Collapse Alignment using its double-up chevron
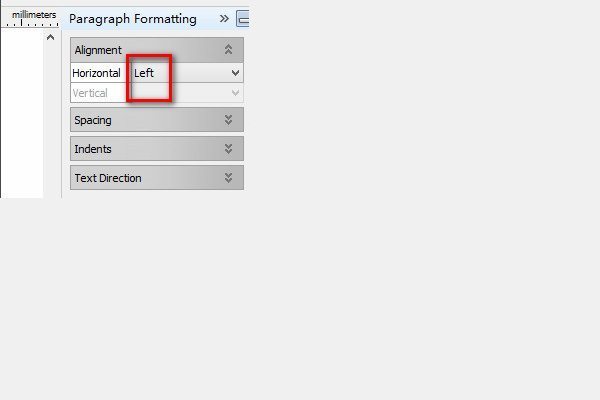Viewport: 600px width, 400px height. 228,49
